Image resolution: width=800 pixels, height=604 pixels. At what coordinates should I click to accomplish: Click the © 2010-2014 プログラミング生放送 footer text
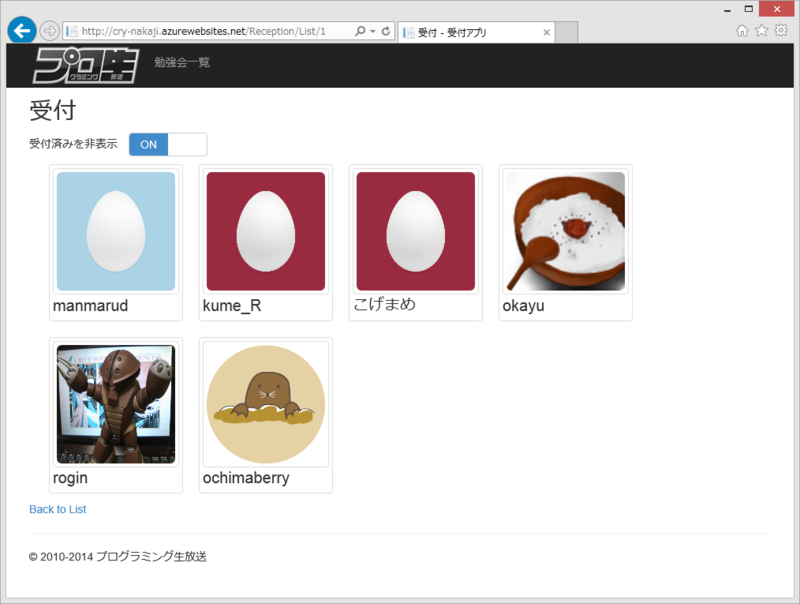click(x=118, y=557)
